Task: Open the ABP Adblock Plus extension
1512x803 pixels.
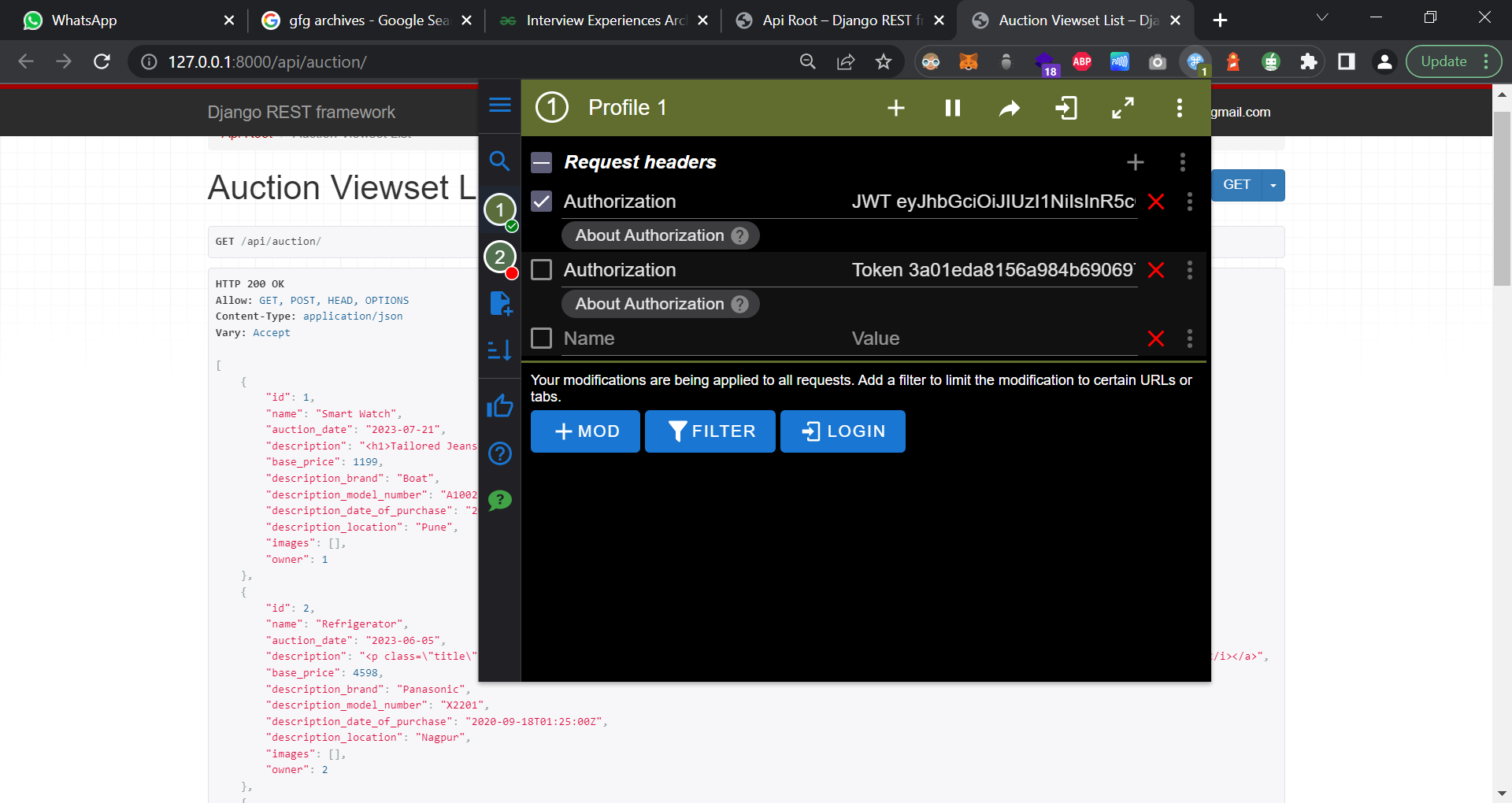Action: click(1082, 61)
